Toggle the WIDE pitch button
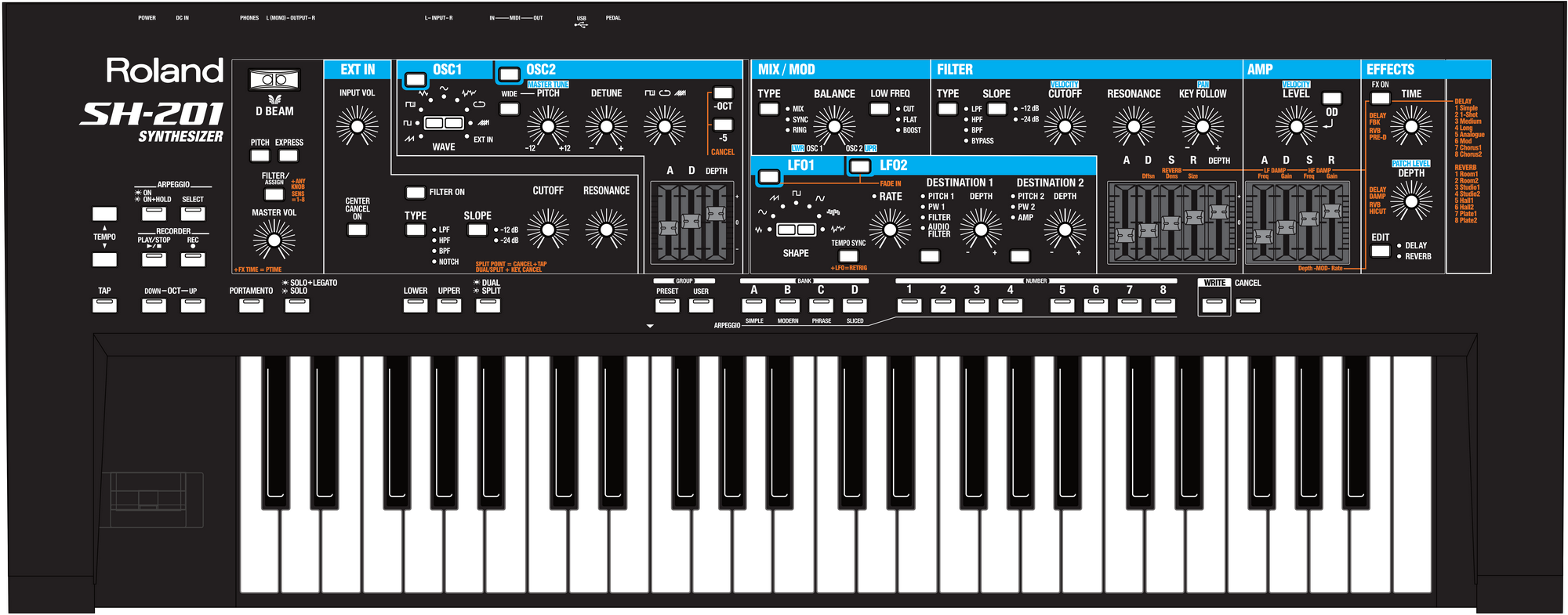This screenshot has width=1568, height=615. [x=510, y=109]
